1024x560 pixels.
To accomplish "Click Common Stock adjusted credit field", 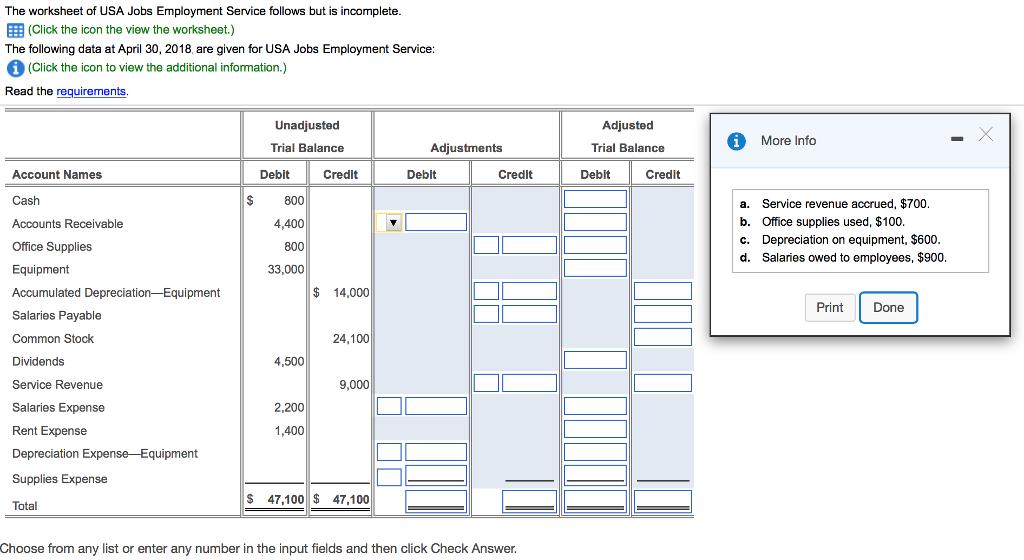I will [662, 337].
